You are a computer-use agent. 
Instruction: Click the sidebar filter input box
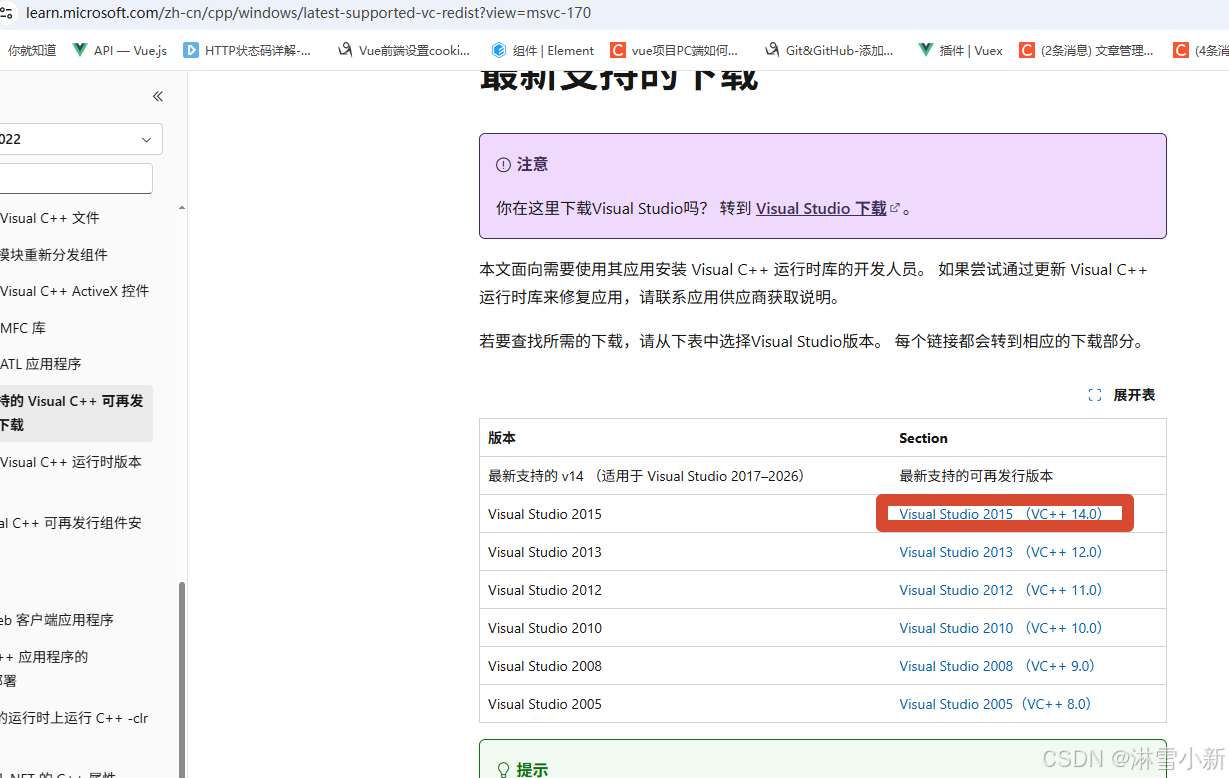click(76, 178)
